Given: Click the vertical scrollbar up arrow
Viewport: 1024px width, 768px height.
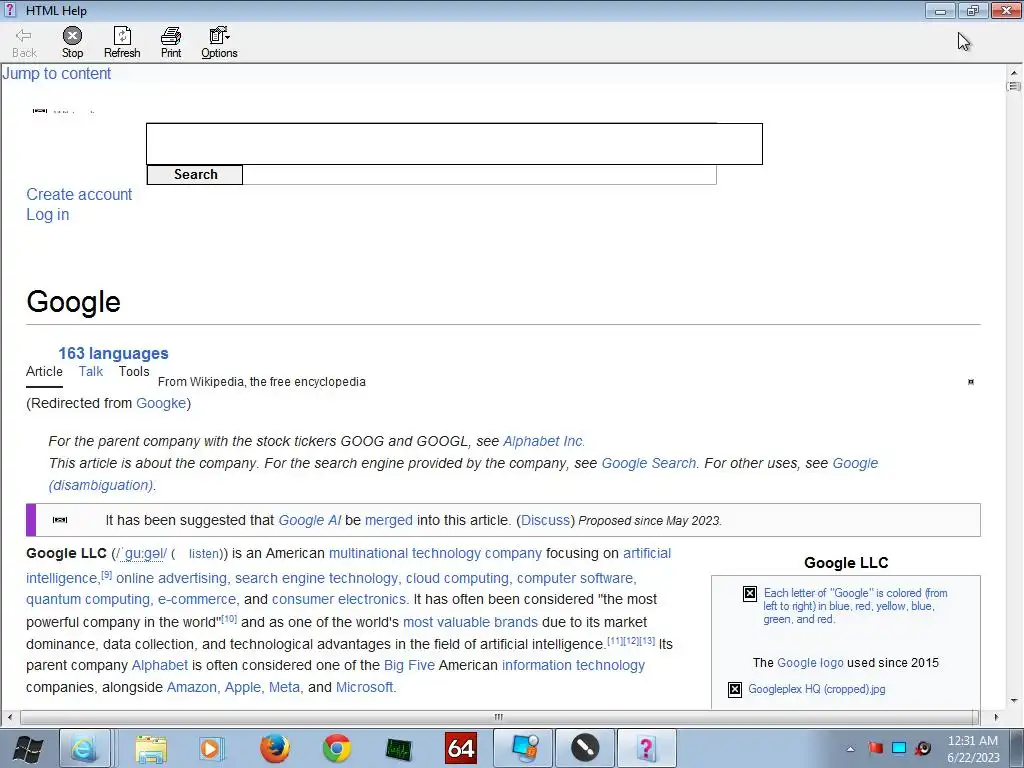Looking at the screenshot, I should (1014, 72).
